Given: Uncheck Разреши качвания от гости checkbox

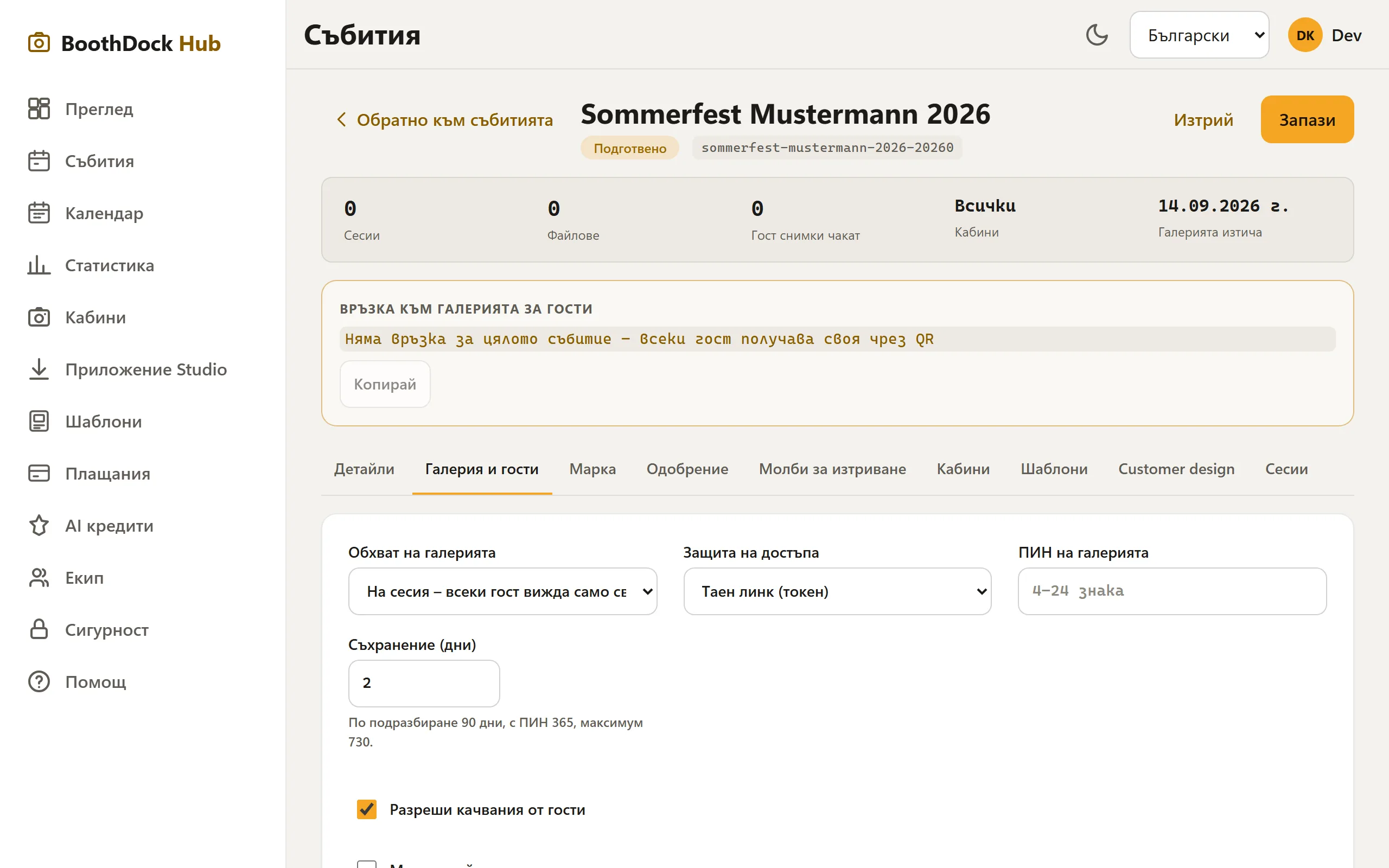Looking at the screenshot, I should pos(367,809).
